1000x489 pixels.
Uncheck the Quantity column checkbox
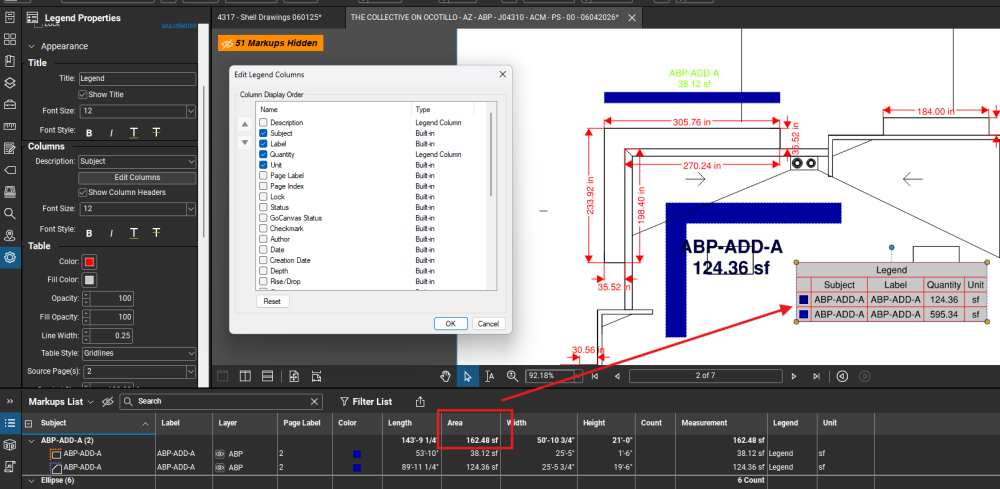(263, 154)
